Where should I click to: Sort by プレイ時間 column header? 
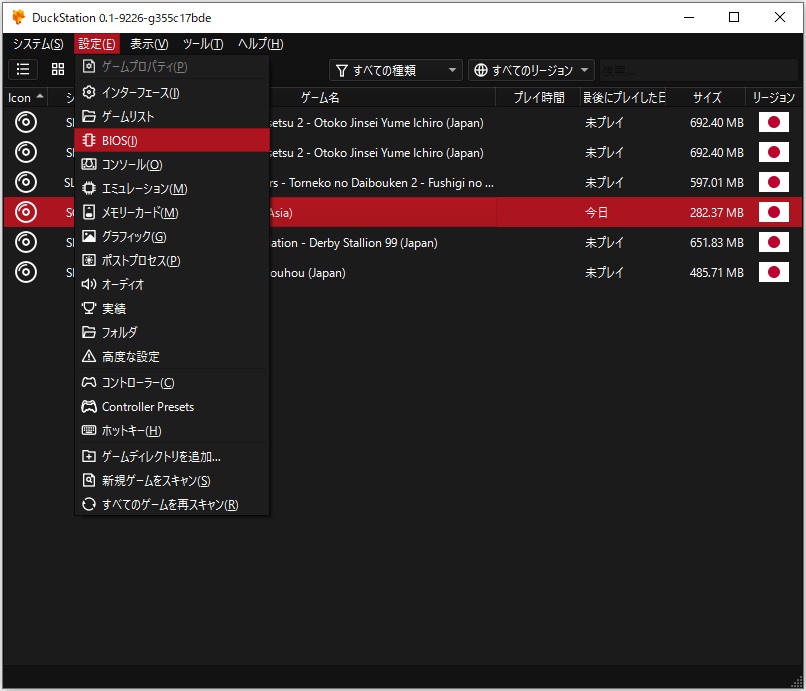tap(538, 98)
